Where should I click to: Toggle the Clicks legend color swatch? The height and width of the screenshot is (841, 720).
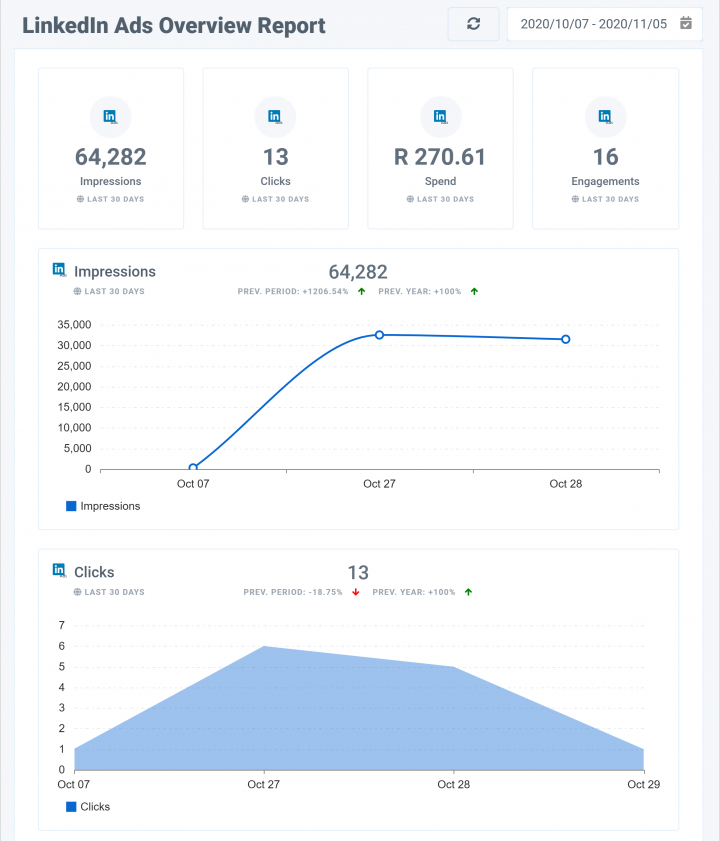(x=71, y=807)
